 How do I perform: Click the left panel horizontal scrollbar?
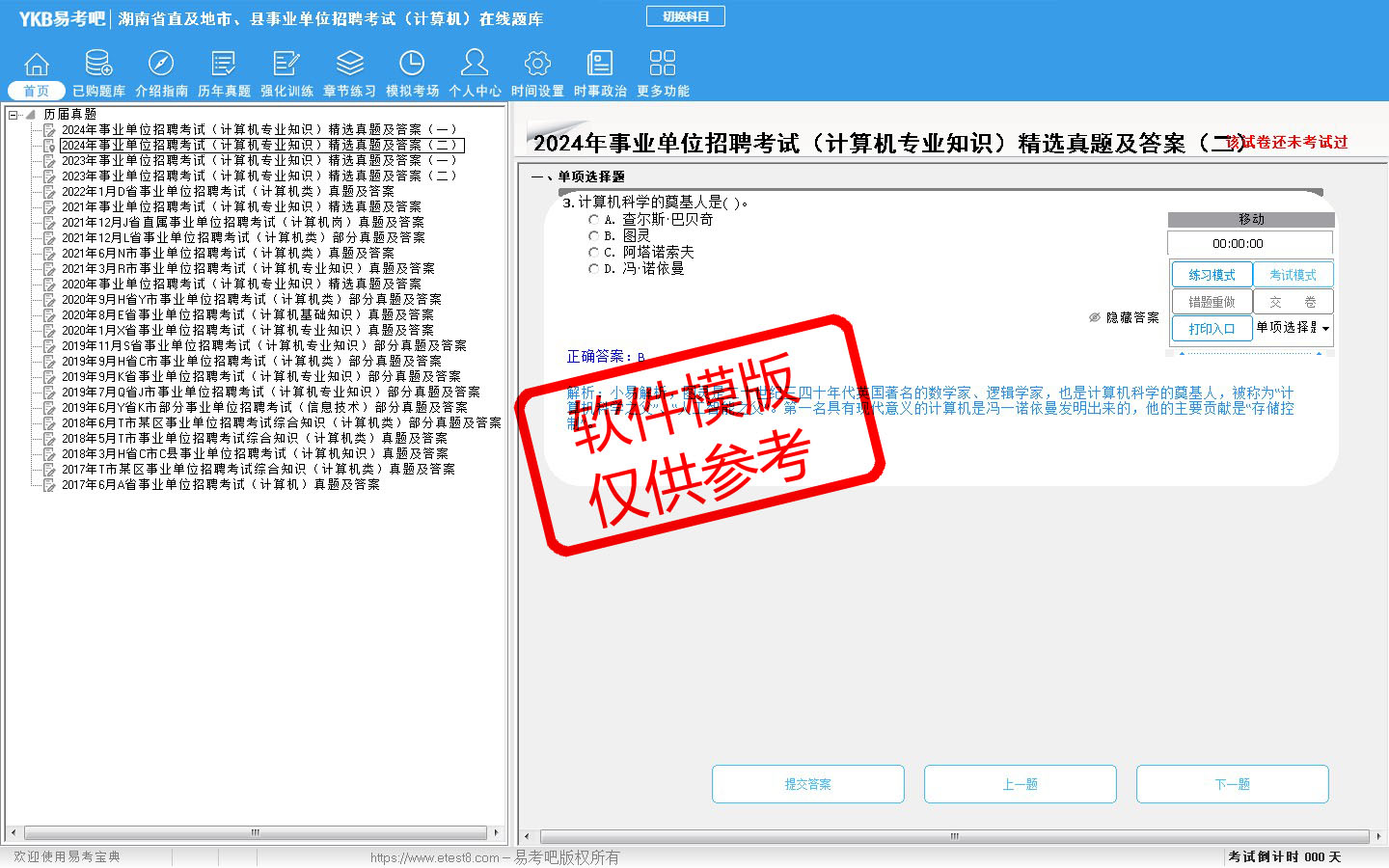[255, 832]
